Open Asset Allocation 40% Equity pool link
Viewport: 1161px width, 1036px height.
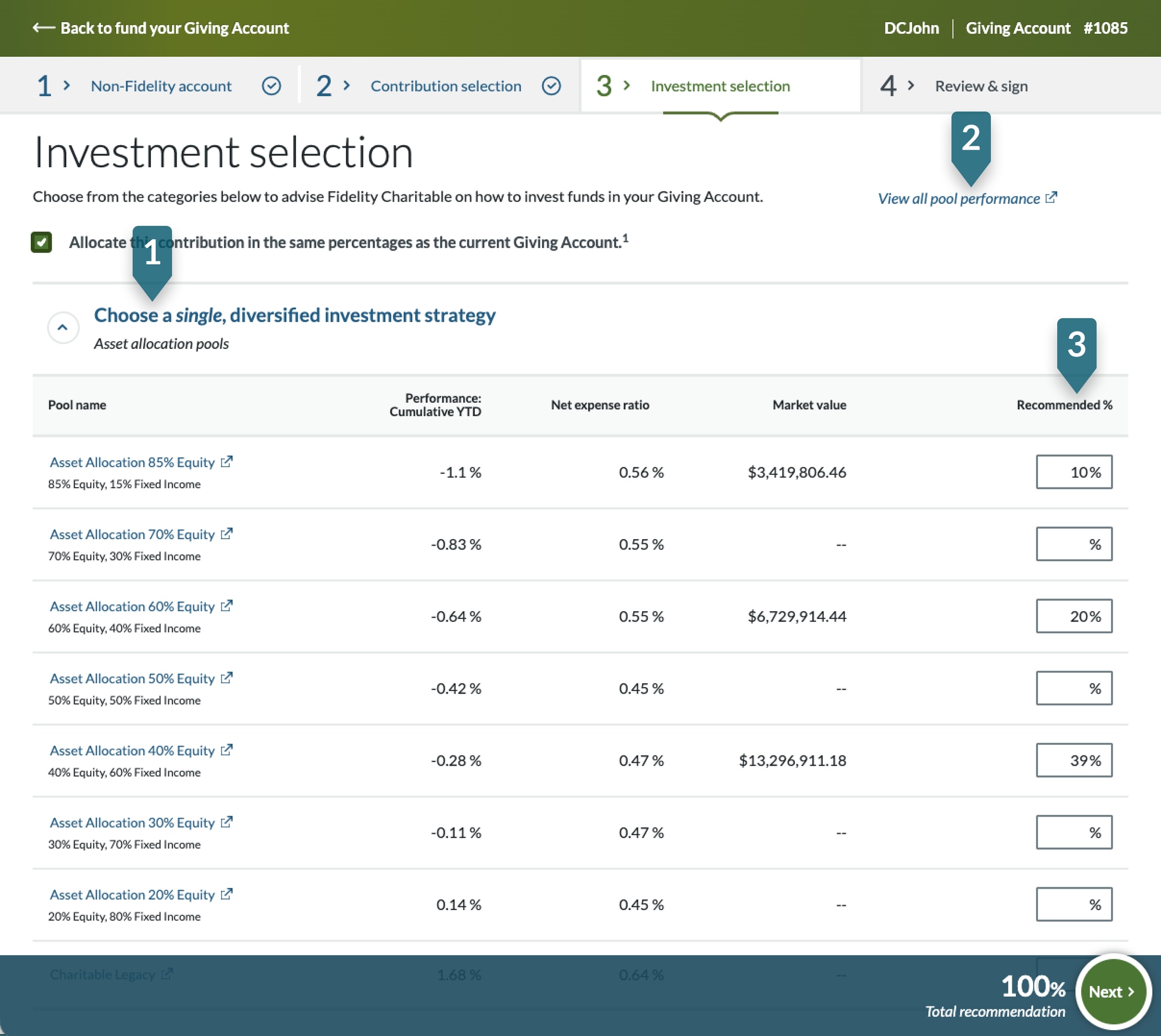point(132,750)
